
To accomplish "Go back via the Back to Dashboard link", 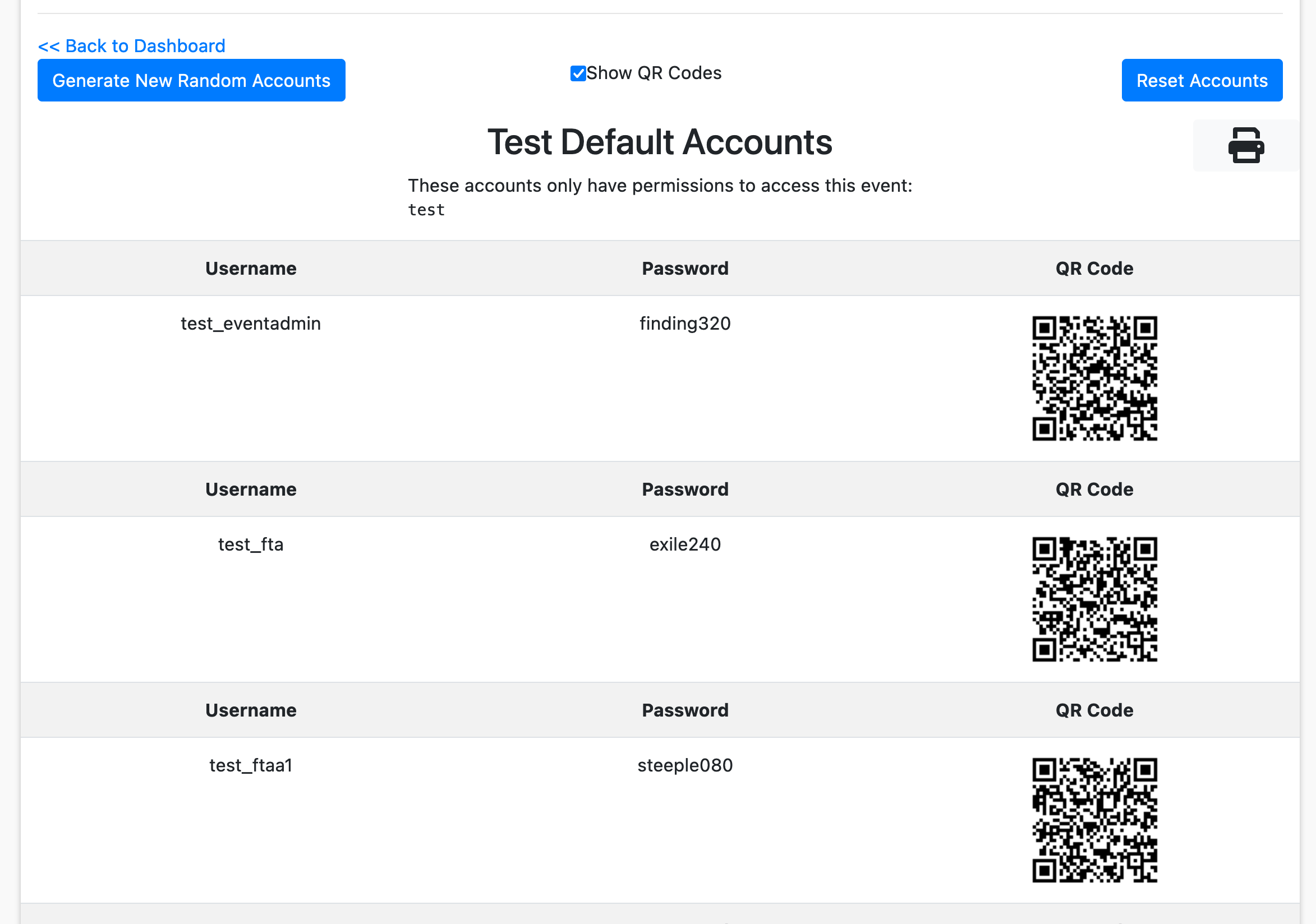I will coord(131,46).
